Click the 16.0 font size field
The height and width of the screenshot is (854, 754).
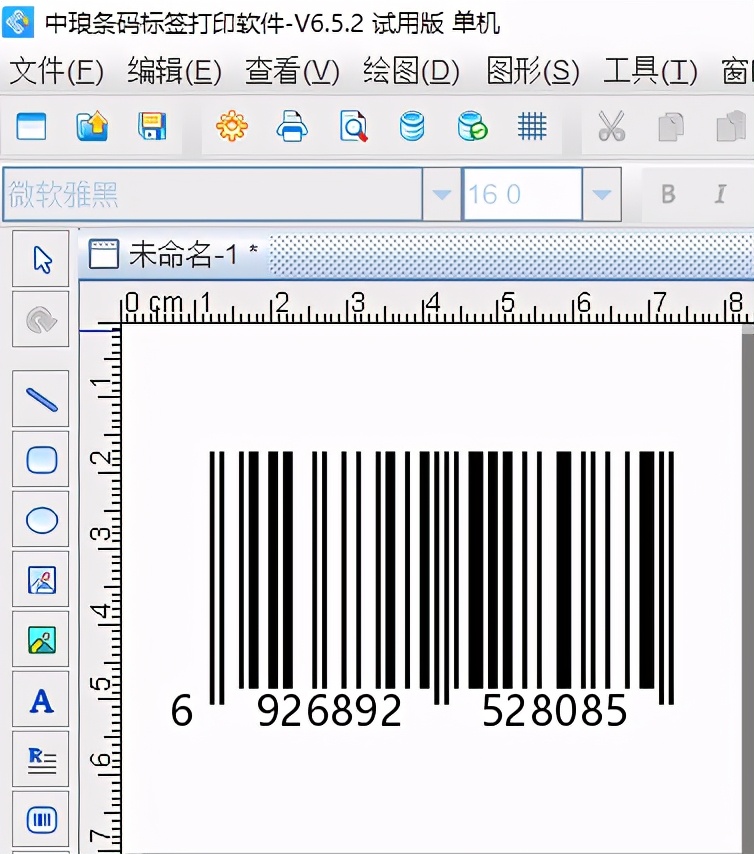522,194
